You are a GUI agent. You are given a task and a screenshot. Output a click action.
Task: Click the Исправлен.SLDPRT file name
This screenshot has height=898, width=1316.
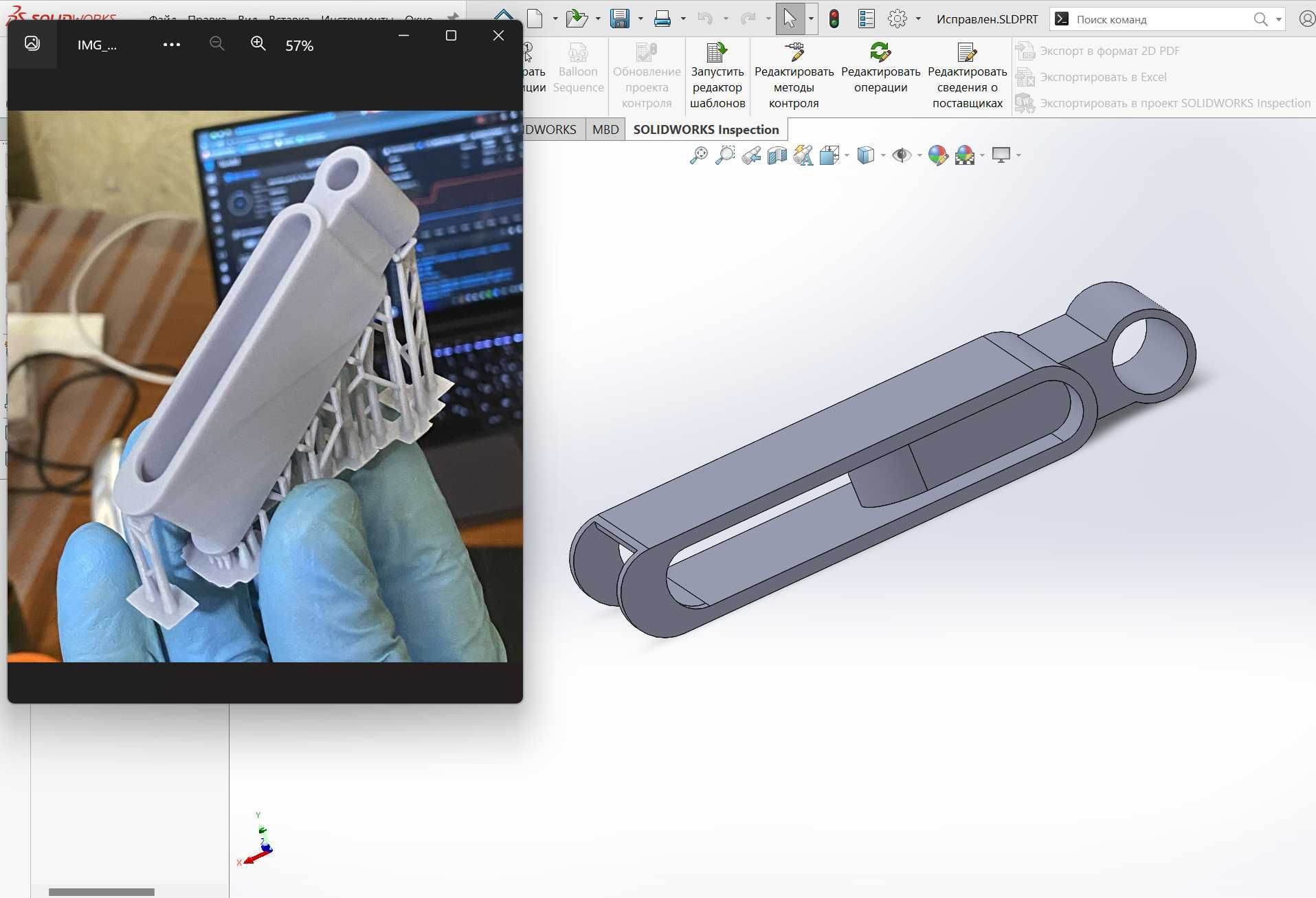[x=987, y=19]
